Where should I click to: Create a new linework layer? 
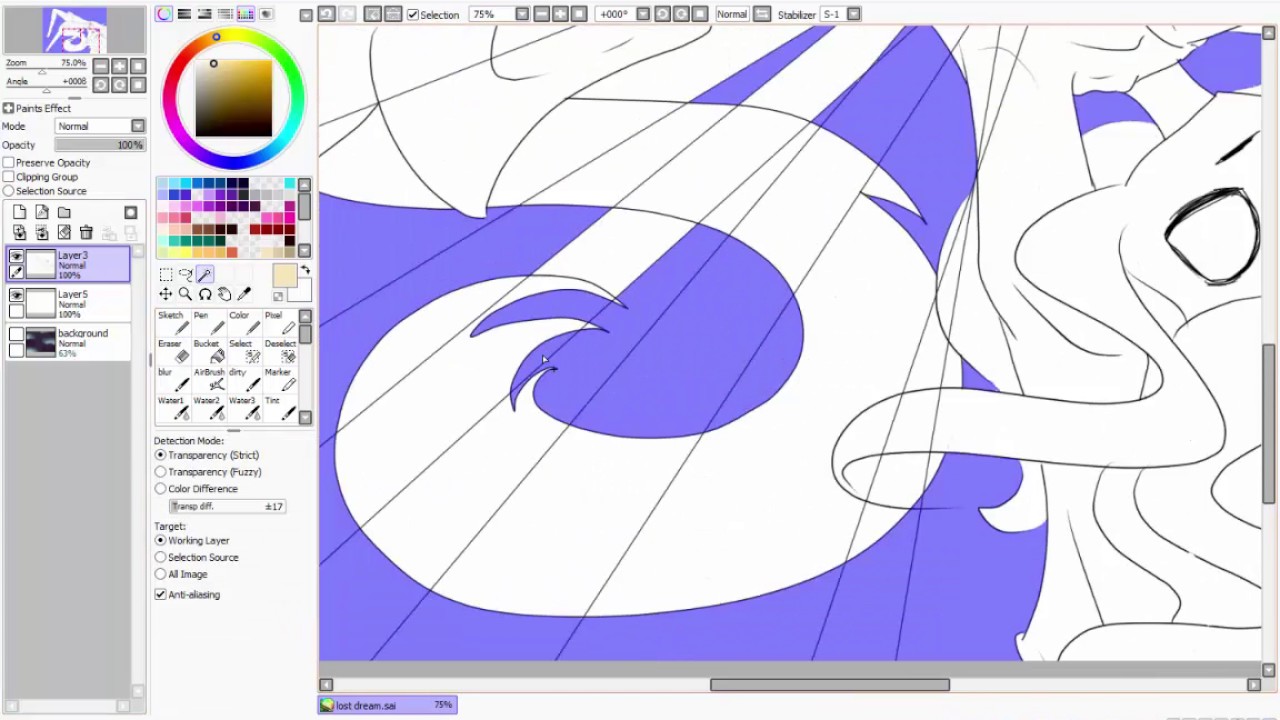point(42,212)
